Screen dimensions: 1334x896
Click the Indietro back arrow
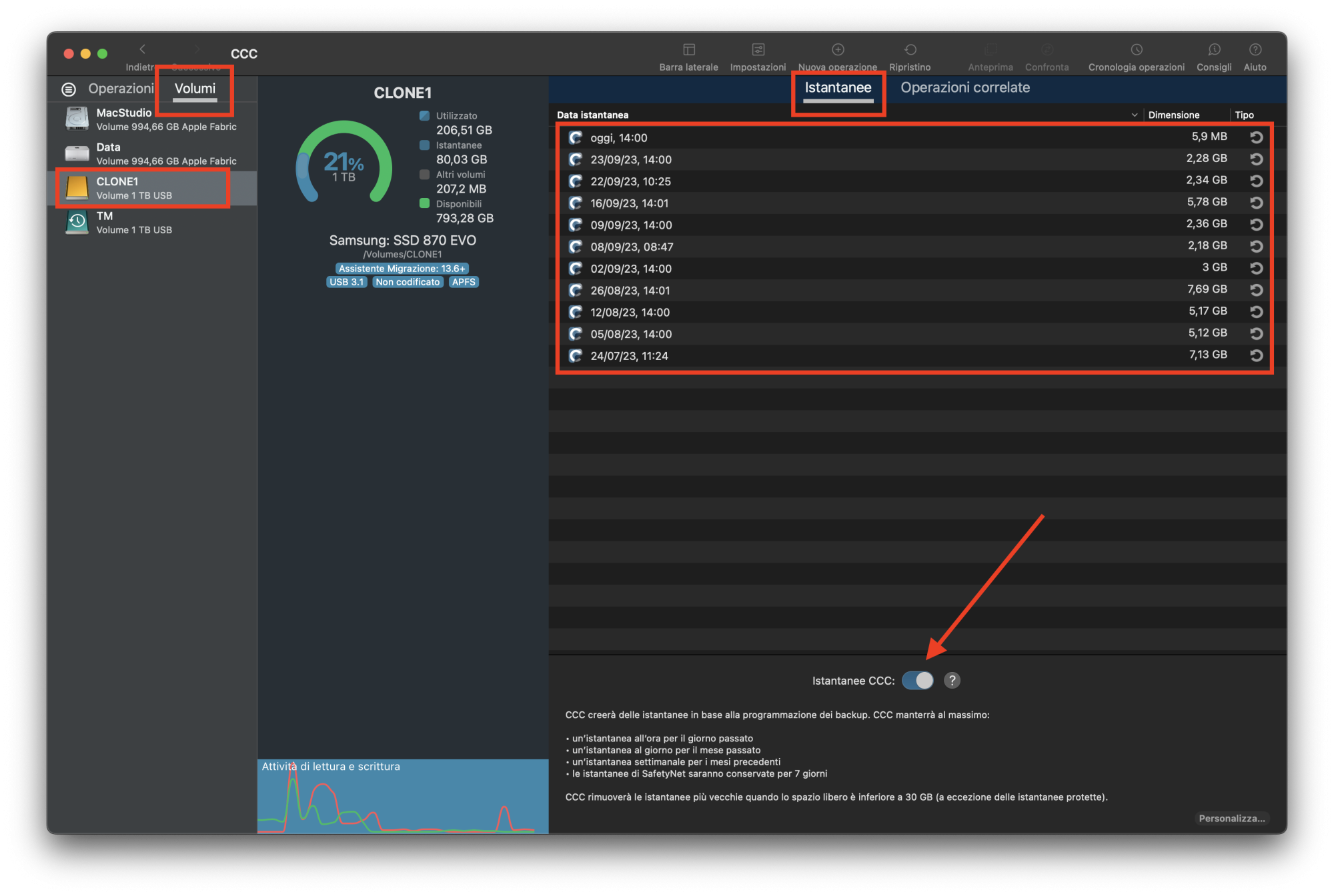142,50
